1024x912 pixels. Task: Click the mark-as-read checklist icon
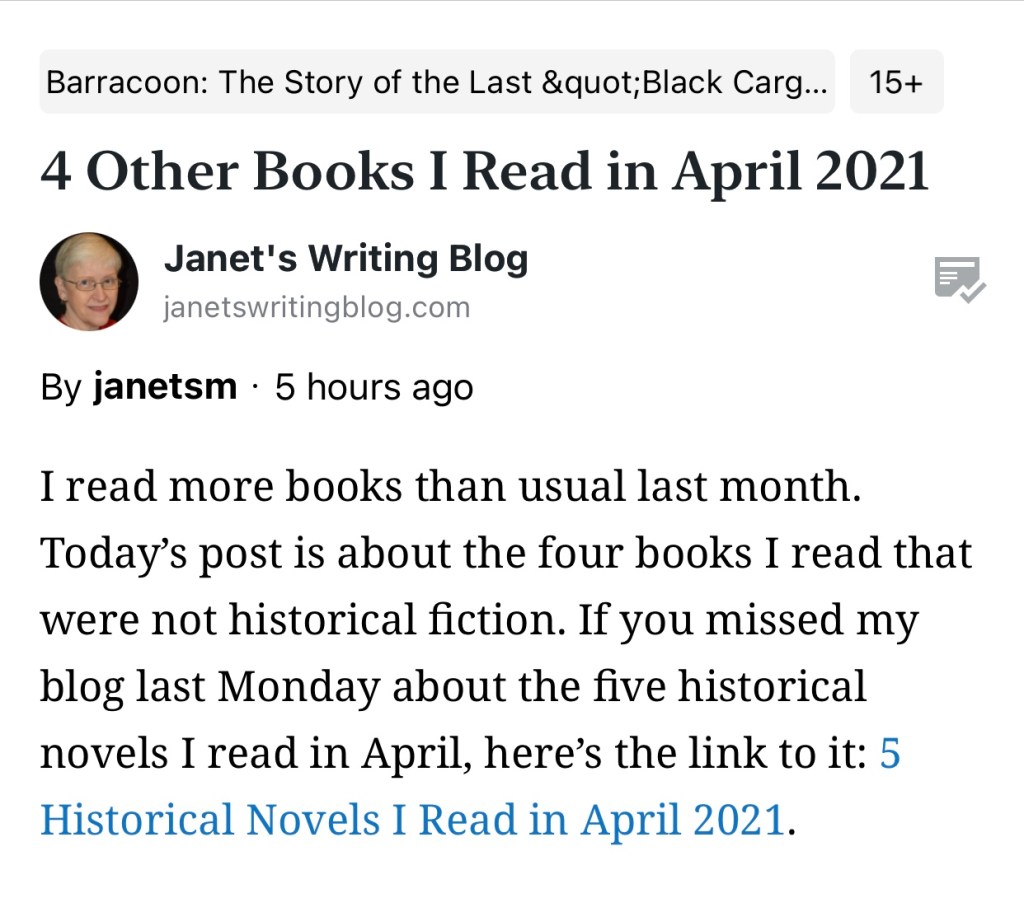click(x=959, y=280)
